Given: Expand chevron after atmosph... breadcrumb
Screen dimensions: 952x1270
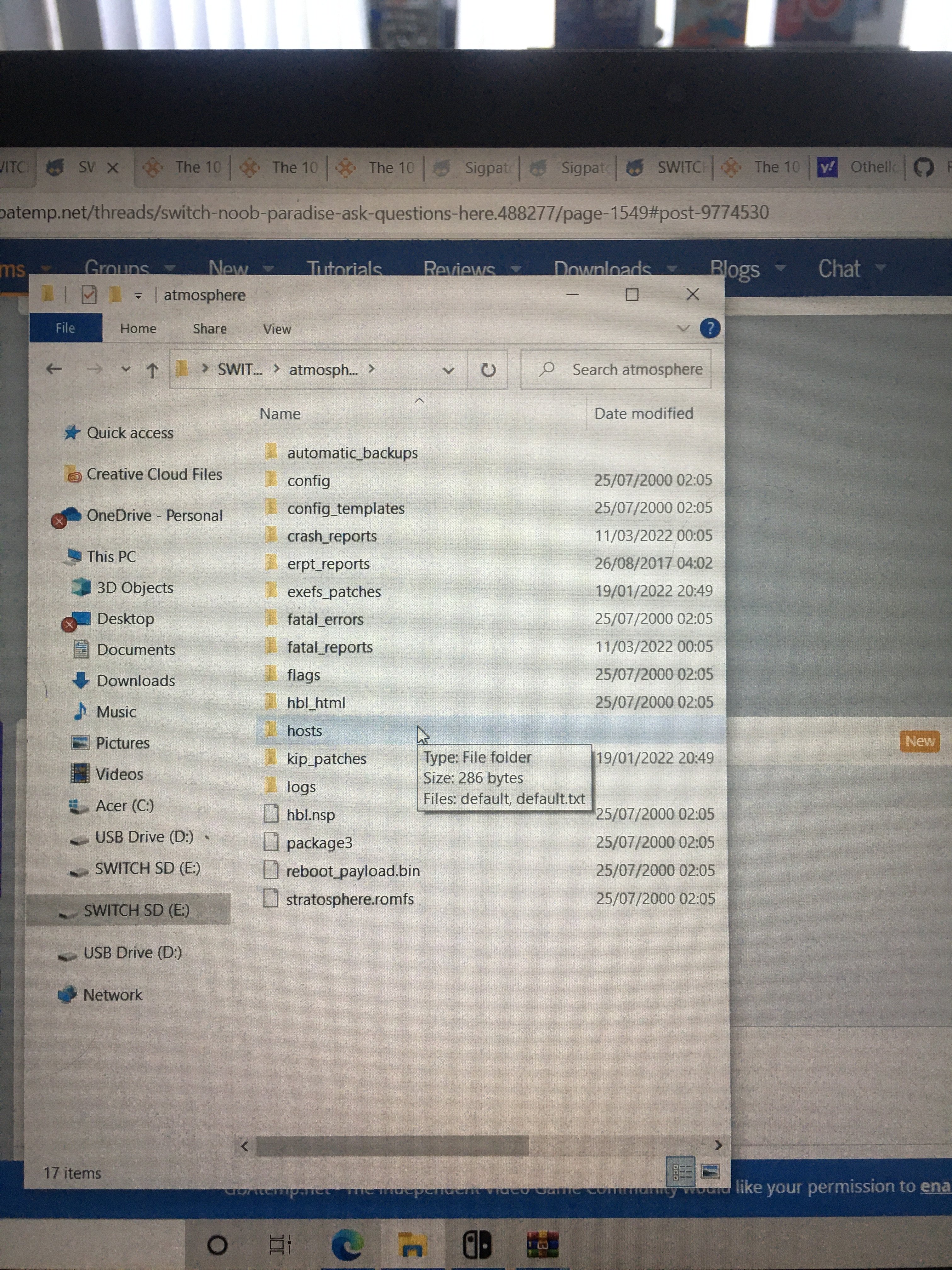Looking at the screenshot, I should [x=371, y=369].
